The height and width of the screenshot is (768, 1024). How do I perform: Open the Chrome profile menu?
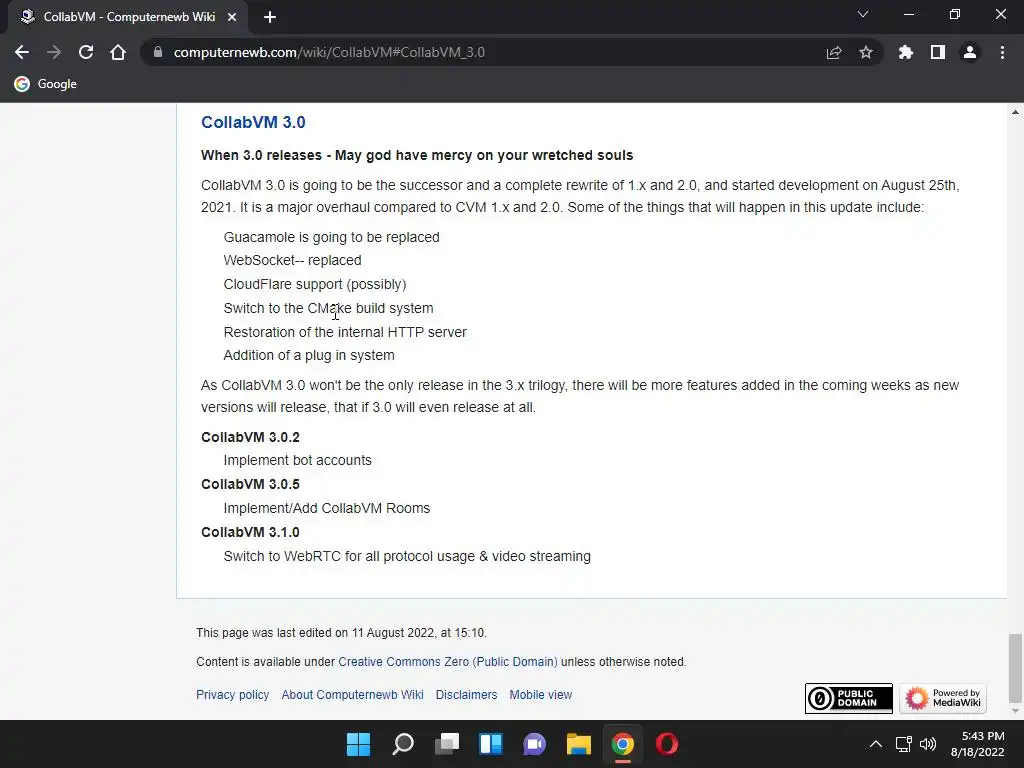970,52
